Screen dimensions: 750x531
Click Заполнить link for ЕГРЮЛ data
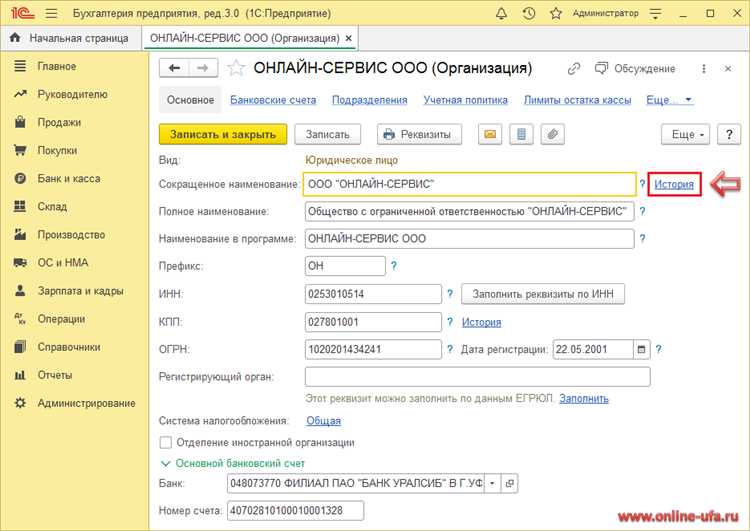point(584,398)
